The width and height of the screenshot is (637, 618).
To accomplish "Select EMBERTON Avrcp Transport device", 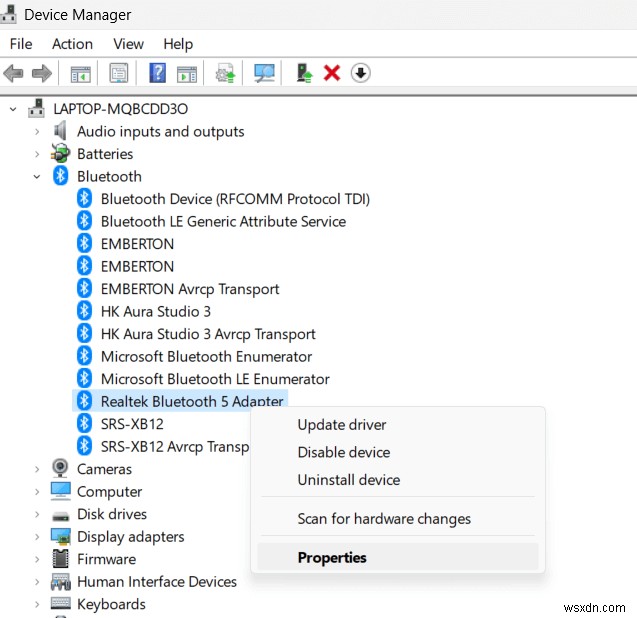I will point(190,289).
